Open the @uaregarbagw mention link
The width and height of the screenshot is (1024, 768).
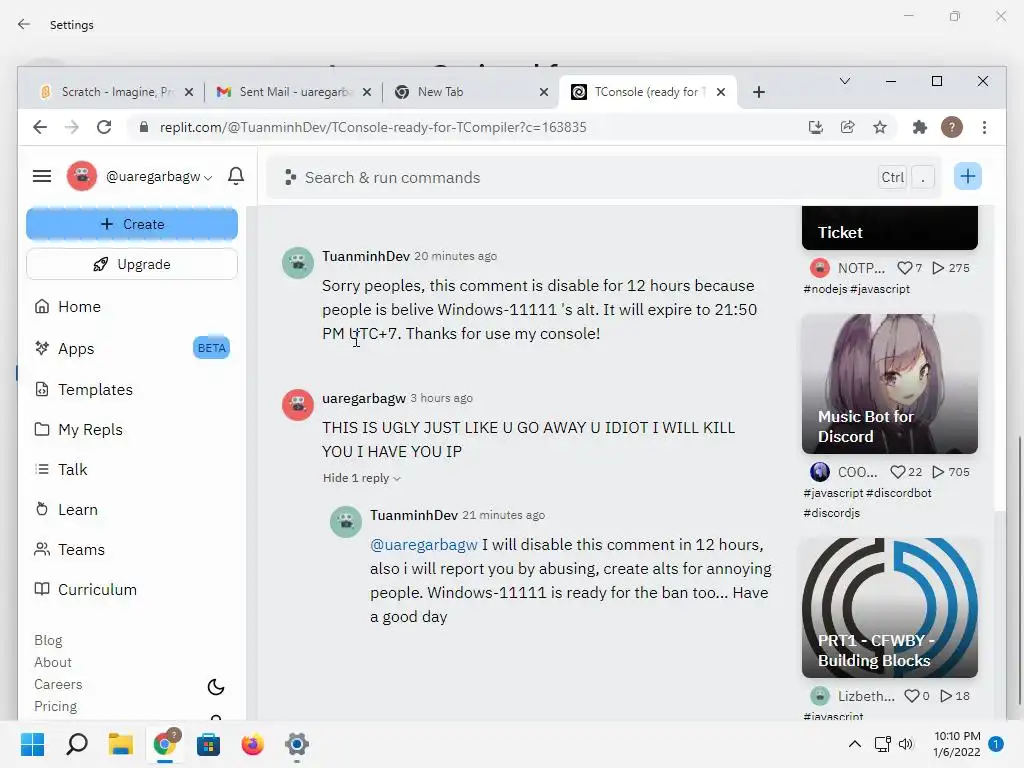point(424,545)
